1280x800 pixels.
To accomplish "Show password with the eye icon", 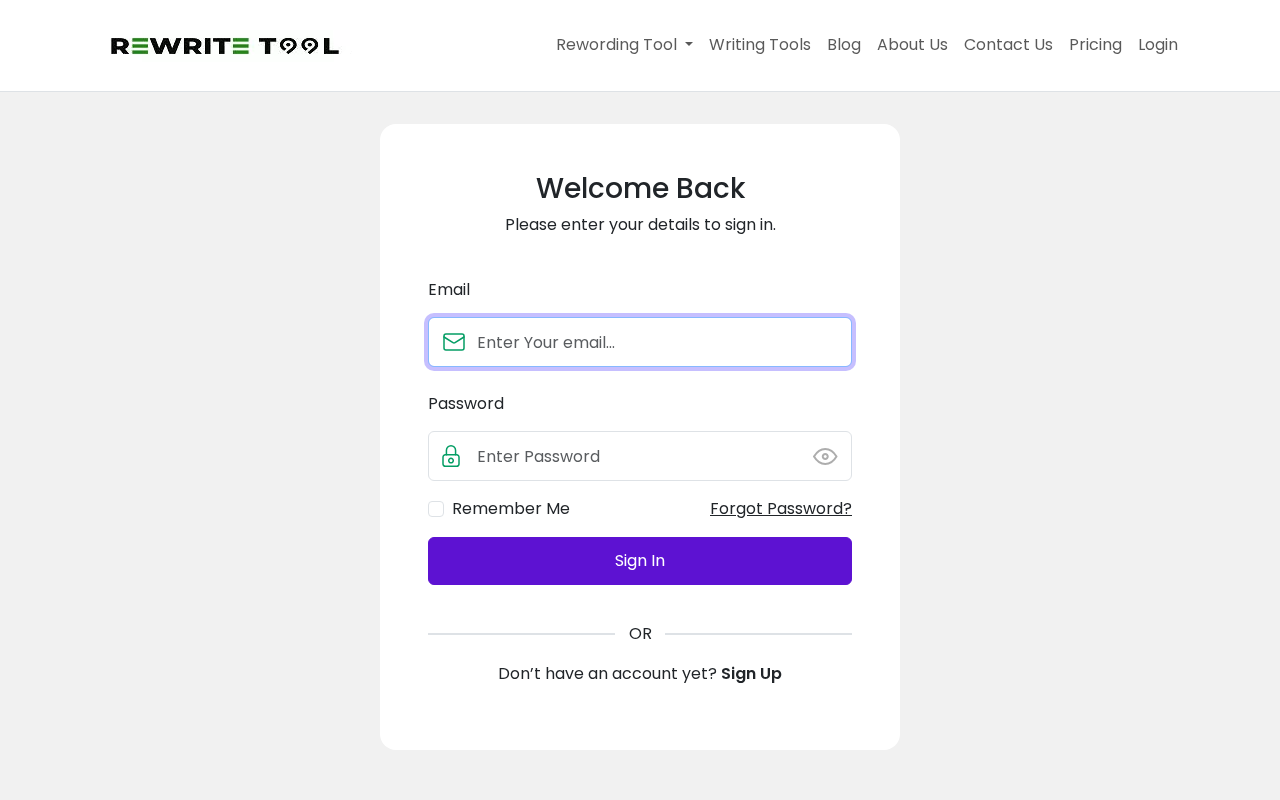I will point(825,456).
